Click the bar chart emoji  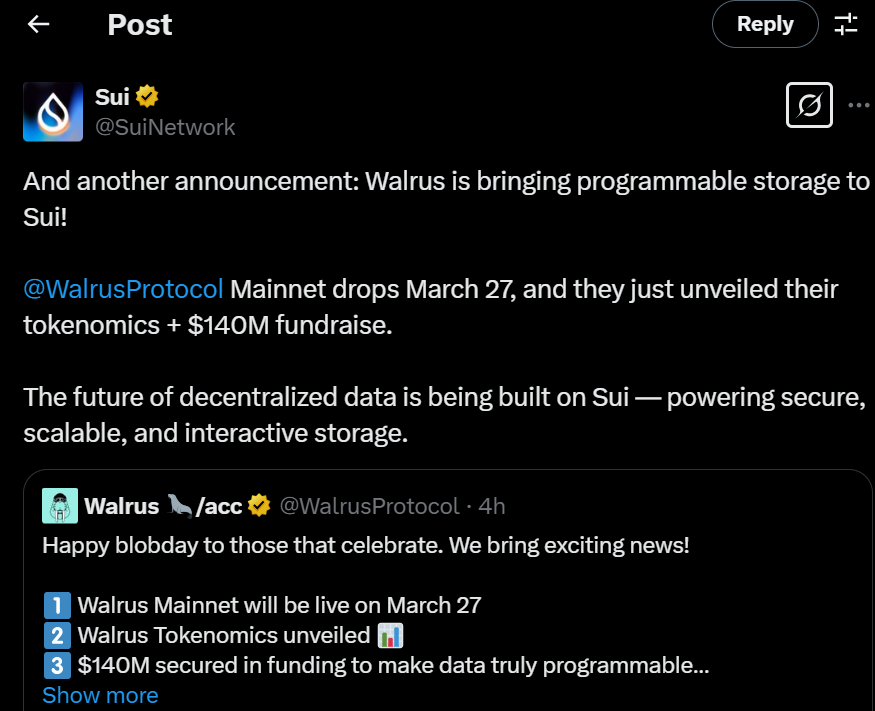point(390,635)
